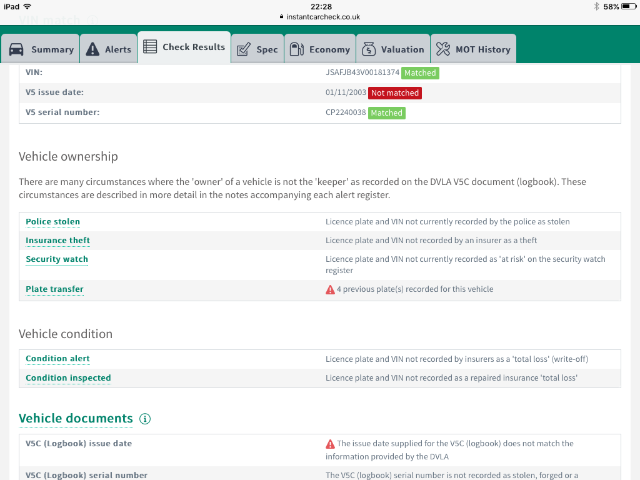Image resolution: width=640 pixels, height=480 pixels.
Task: Click the Security watch link
Action: (x=57, y=260)
